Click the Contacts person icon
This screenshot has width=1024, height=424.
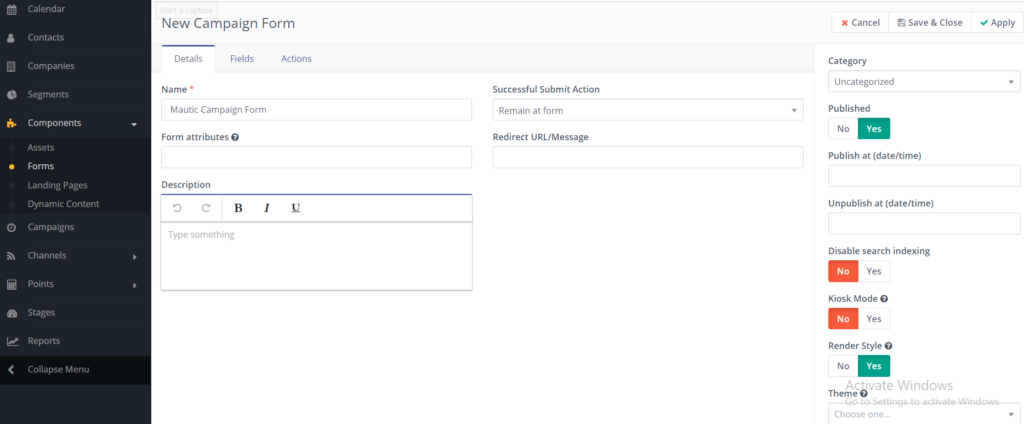tap(11, 38)
